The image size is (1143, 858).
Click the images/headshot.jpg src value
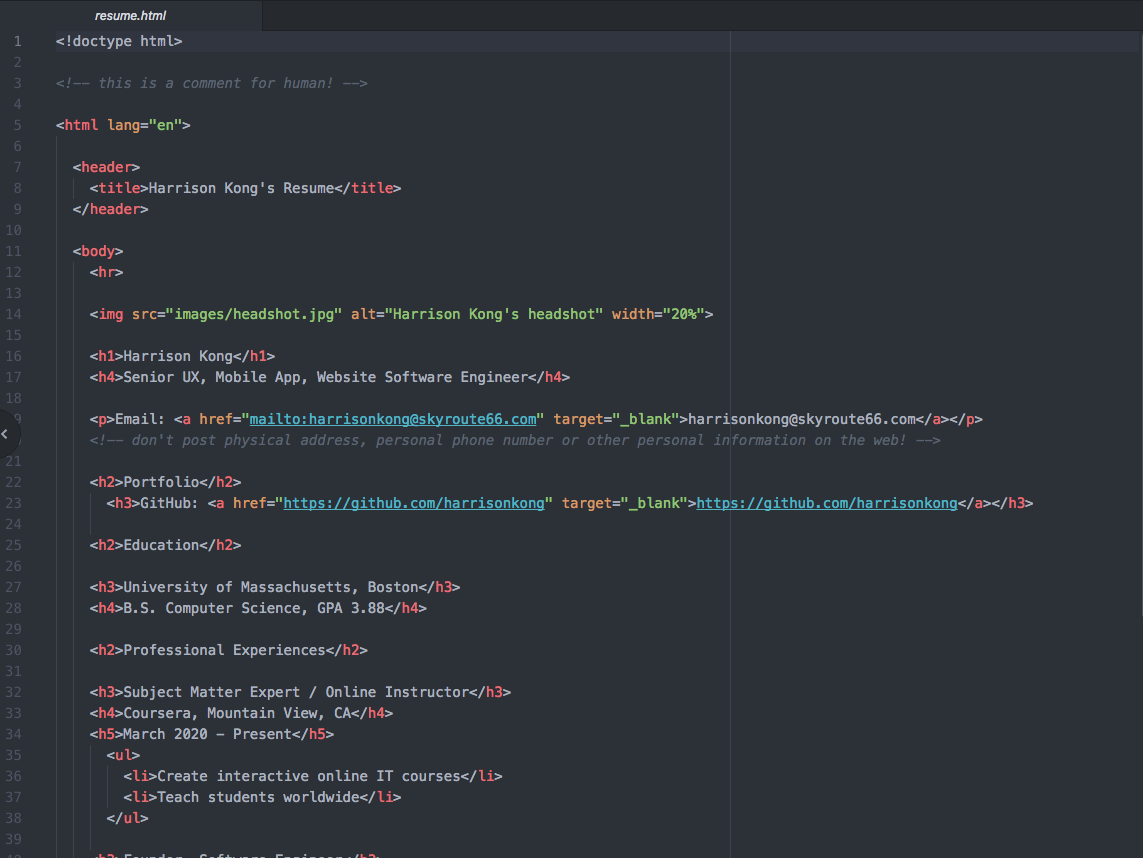click(254, 314)
